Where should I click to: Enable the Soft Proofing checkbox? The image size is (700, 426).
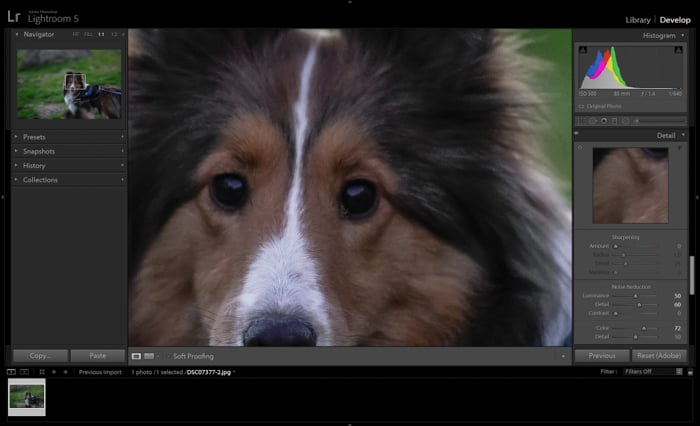click(169, 356)
